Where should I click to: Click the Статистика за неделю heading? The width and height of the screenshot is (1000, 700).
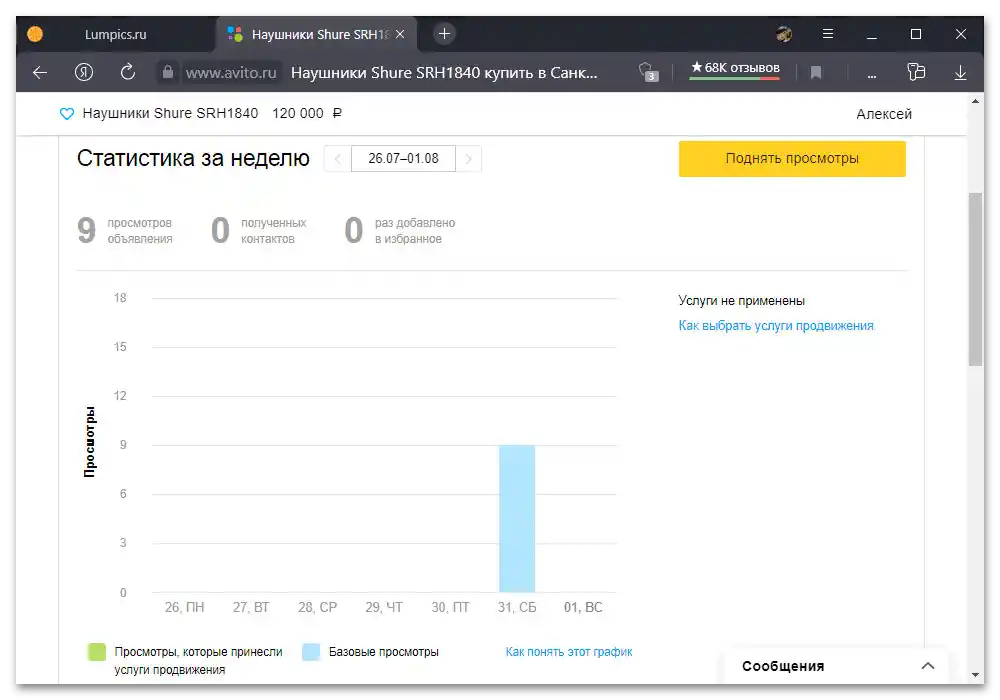tap(193, 158)
